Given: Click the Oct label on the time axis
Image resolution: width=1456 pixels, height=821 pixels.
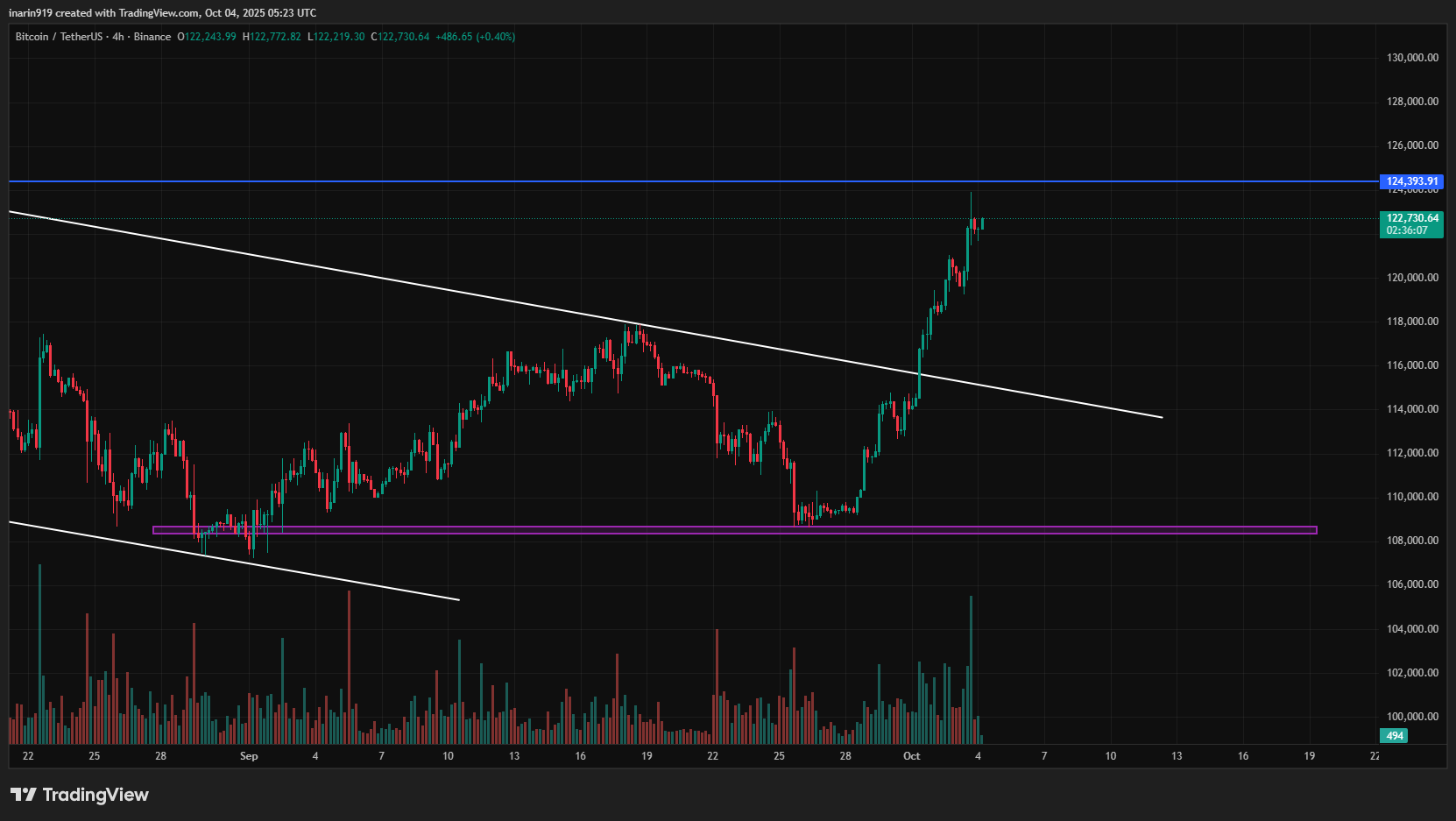Looking at the screenshot, I should (912, 756).
